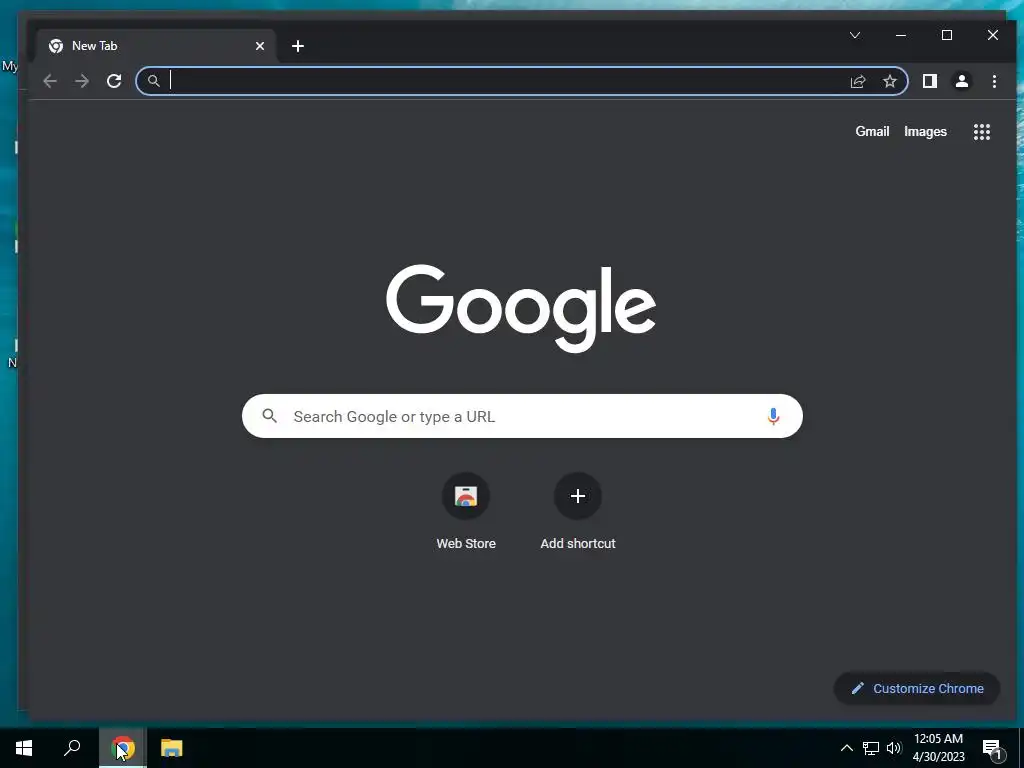
Task: Click the Chrome taskbar icon
Action: pyautogui.click(x=123, y=748)
